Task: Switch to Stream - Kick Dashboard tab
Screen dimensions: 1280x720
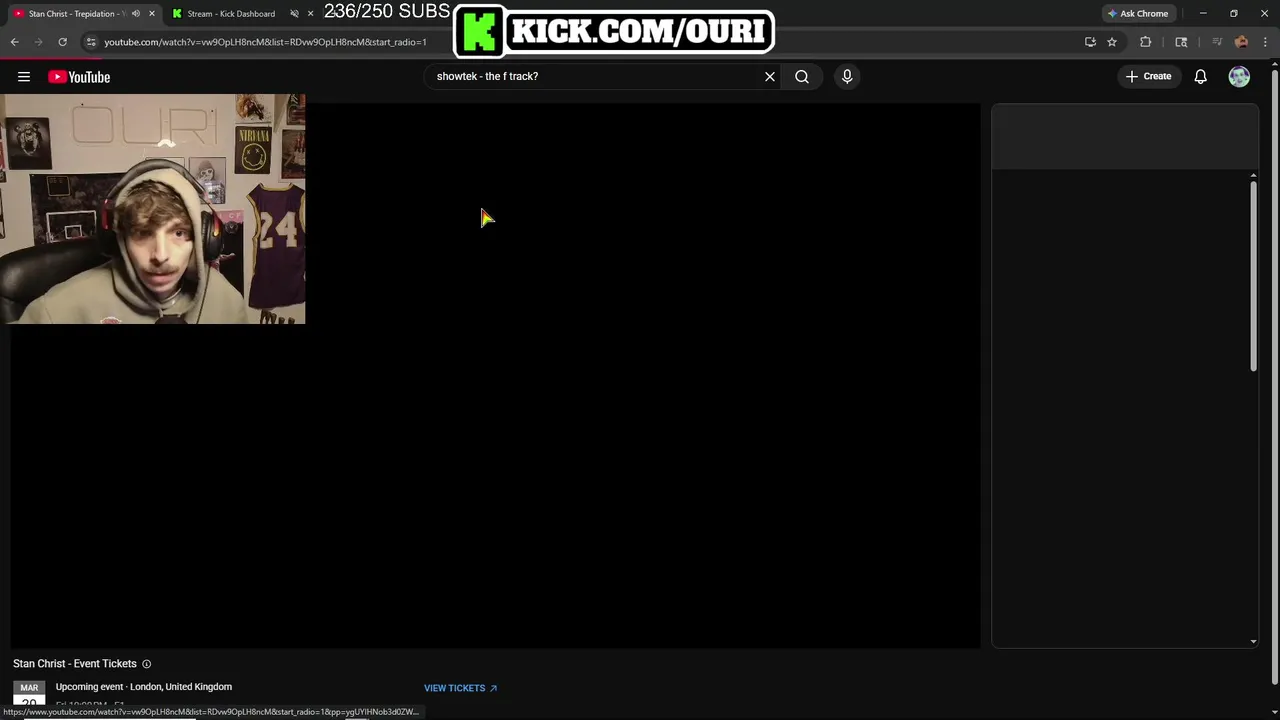Action: (x=231, y=14)
